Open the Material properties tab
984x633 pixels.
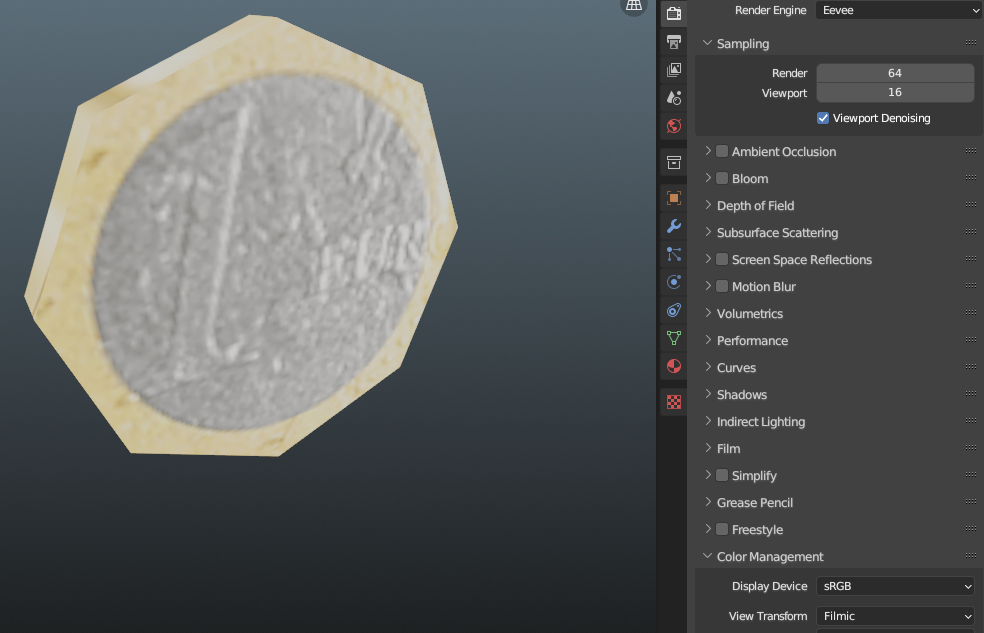(674, 366)
